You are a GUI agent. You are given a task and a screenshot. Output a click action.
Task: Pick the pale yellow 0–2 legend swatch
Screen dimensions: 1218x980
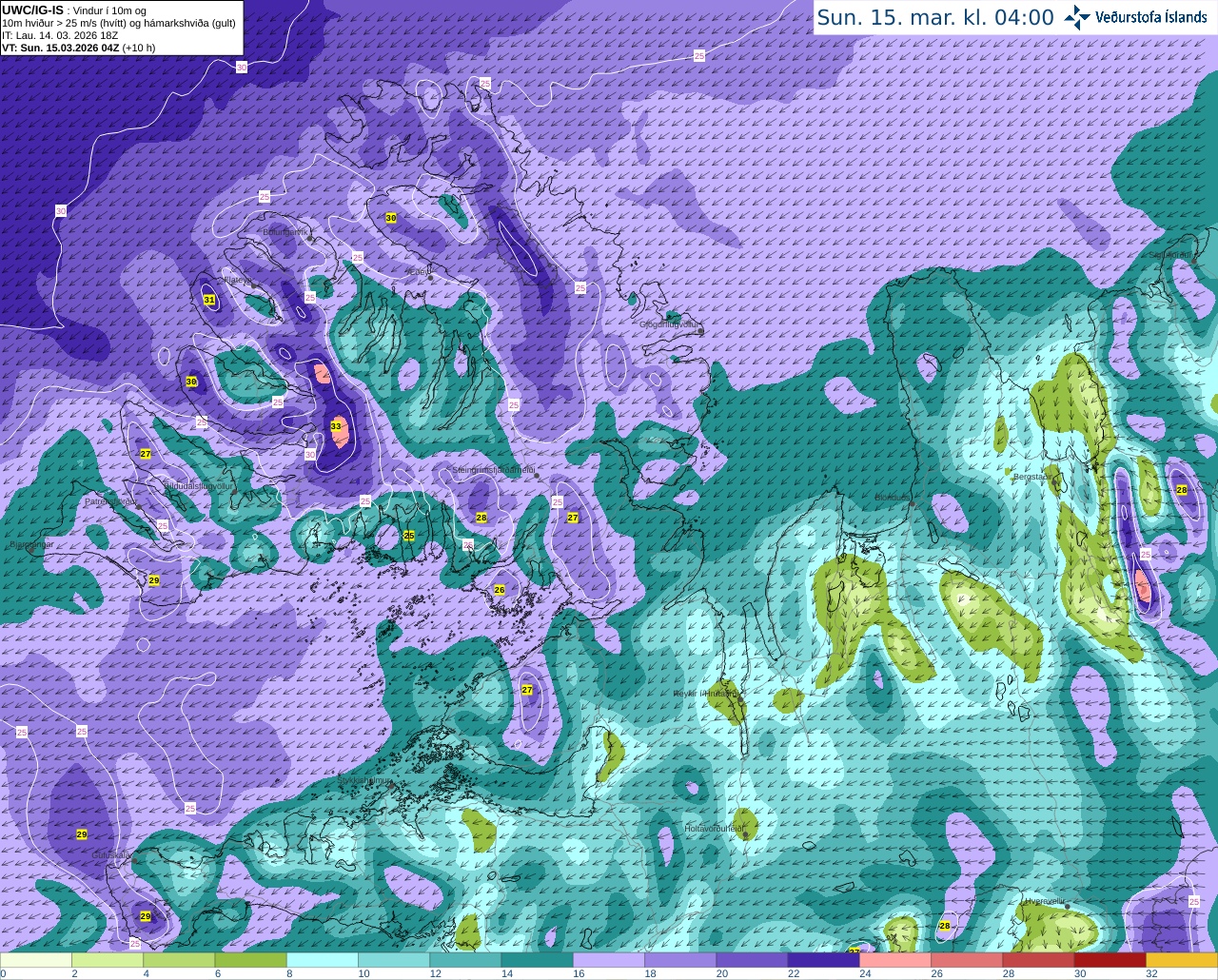pyautogui.click(x=36, y=960)
